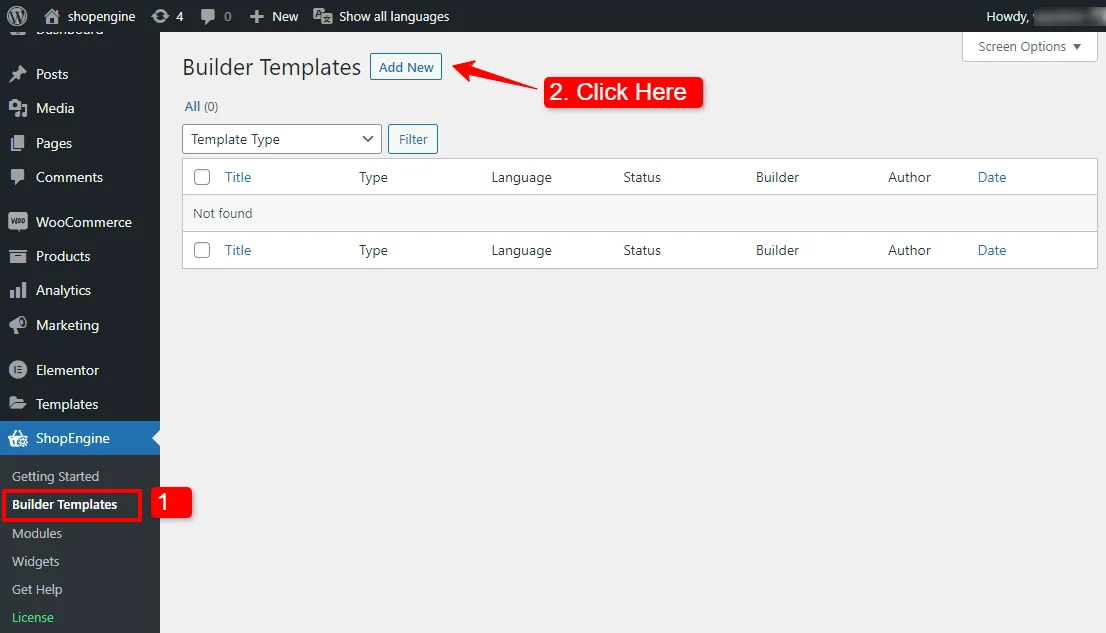1106x633 pixels.
Task: Click the green License link
Action: click(32, 617)
